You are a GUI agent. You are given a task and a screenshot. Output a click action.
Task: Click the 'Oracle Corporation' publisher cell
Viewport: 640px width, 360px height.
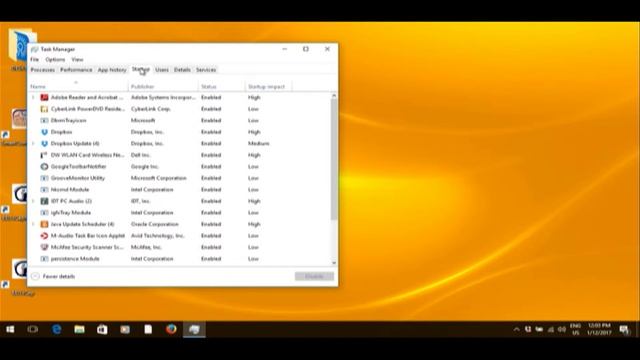154,224
